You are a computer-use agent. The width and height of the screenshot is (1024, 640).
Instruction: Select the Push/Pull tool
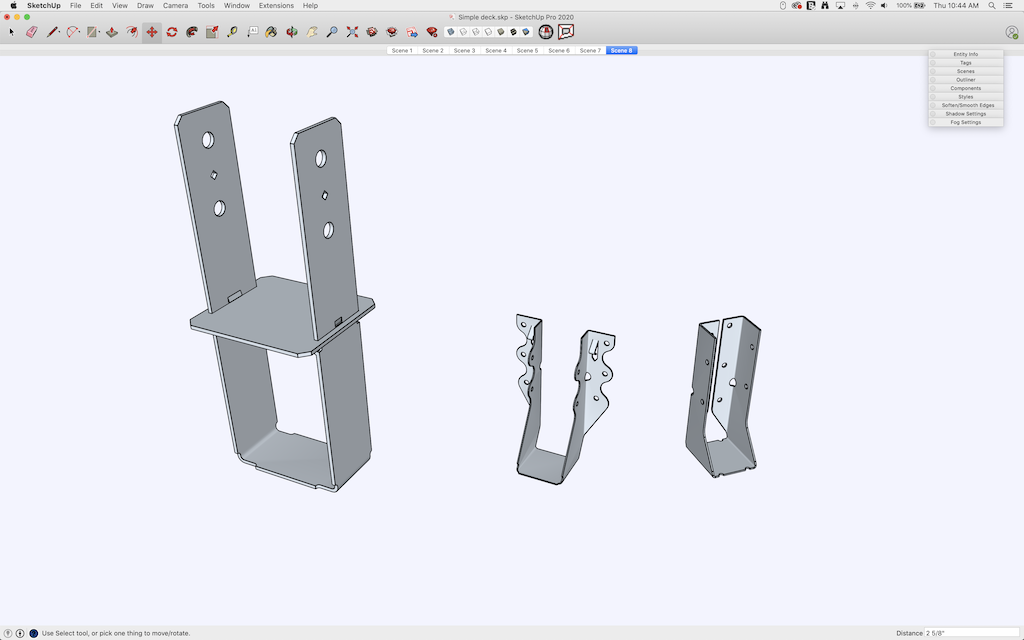pos(112,32)
